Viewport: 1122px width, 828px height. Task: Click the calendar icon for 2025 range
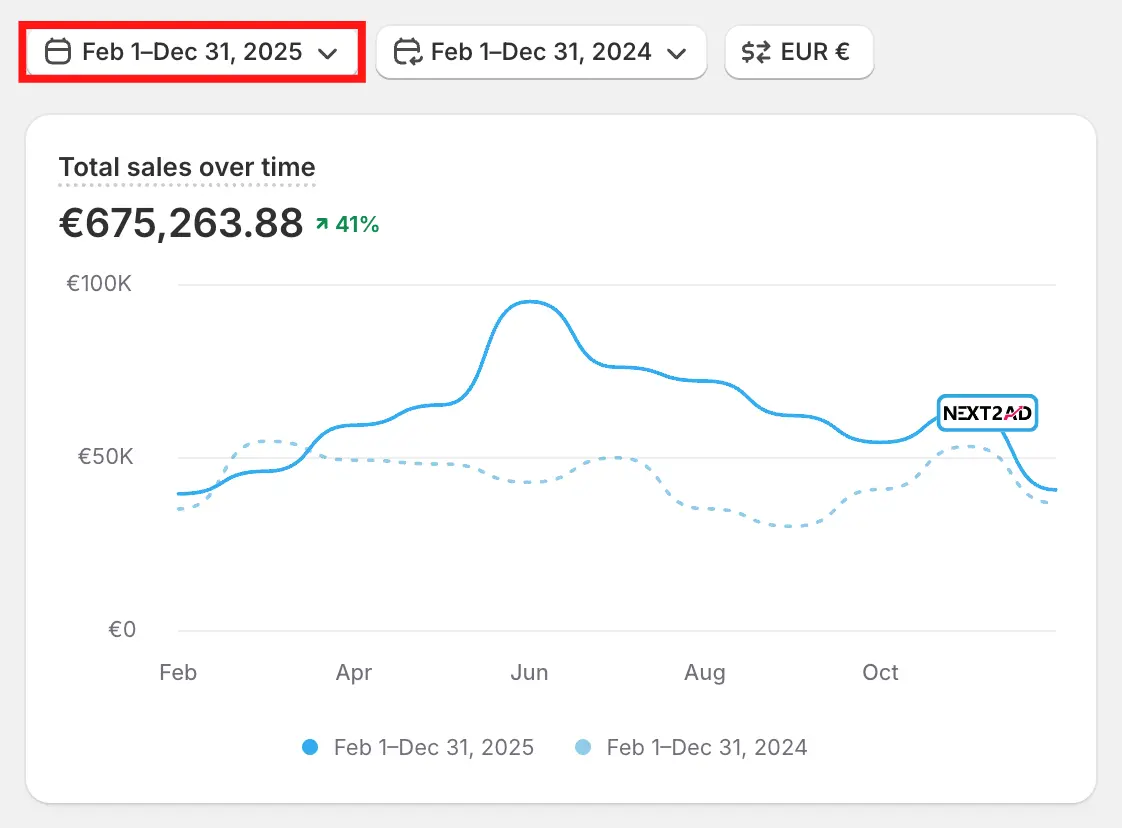click(x=58, y=52)
